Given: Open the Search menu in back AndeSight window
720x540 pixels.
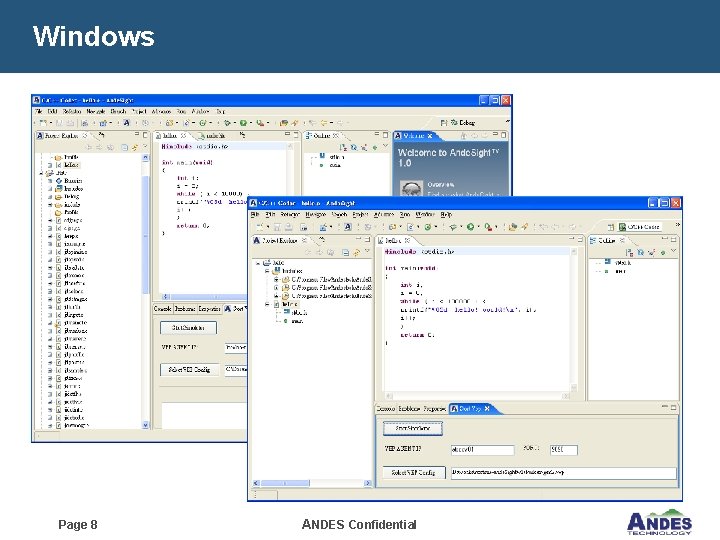Looking at the screenshot, I should point(118,111).
